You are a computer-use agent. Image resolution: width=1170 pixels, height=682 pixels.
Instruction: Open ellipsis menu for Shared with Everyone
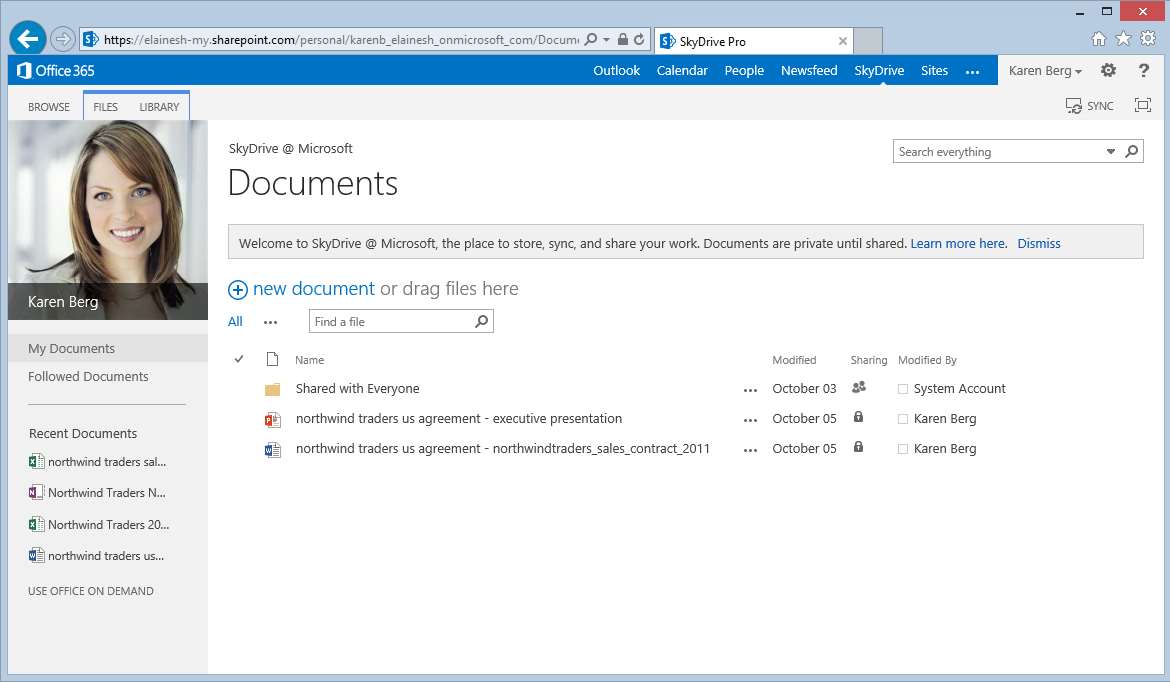click(x=750, y=390)
